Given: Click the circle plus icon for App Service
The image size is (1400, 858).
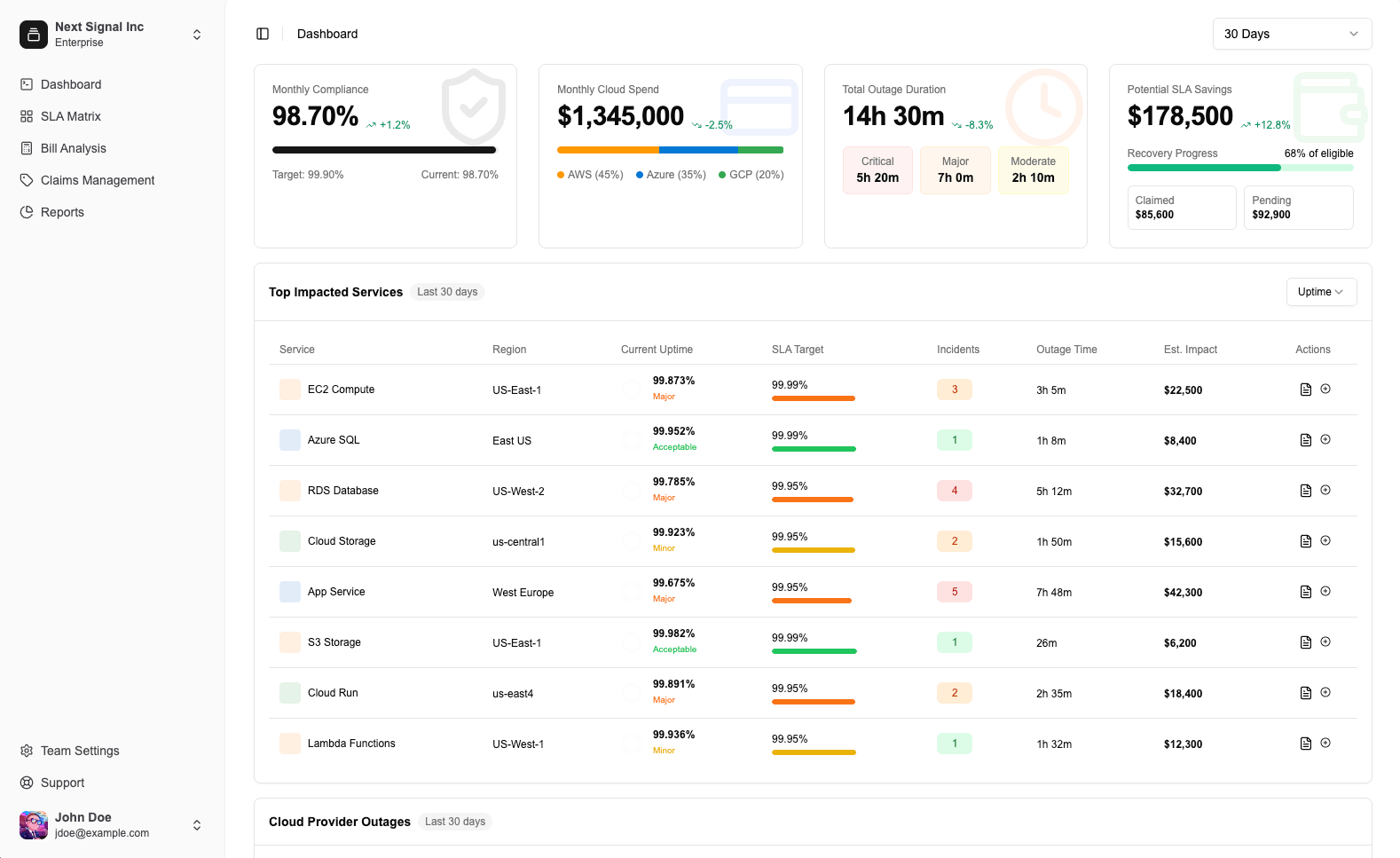Looking at the screenshot, I should pyautogui.click(x=1325, y=592).
